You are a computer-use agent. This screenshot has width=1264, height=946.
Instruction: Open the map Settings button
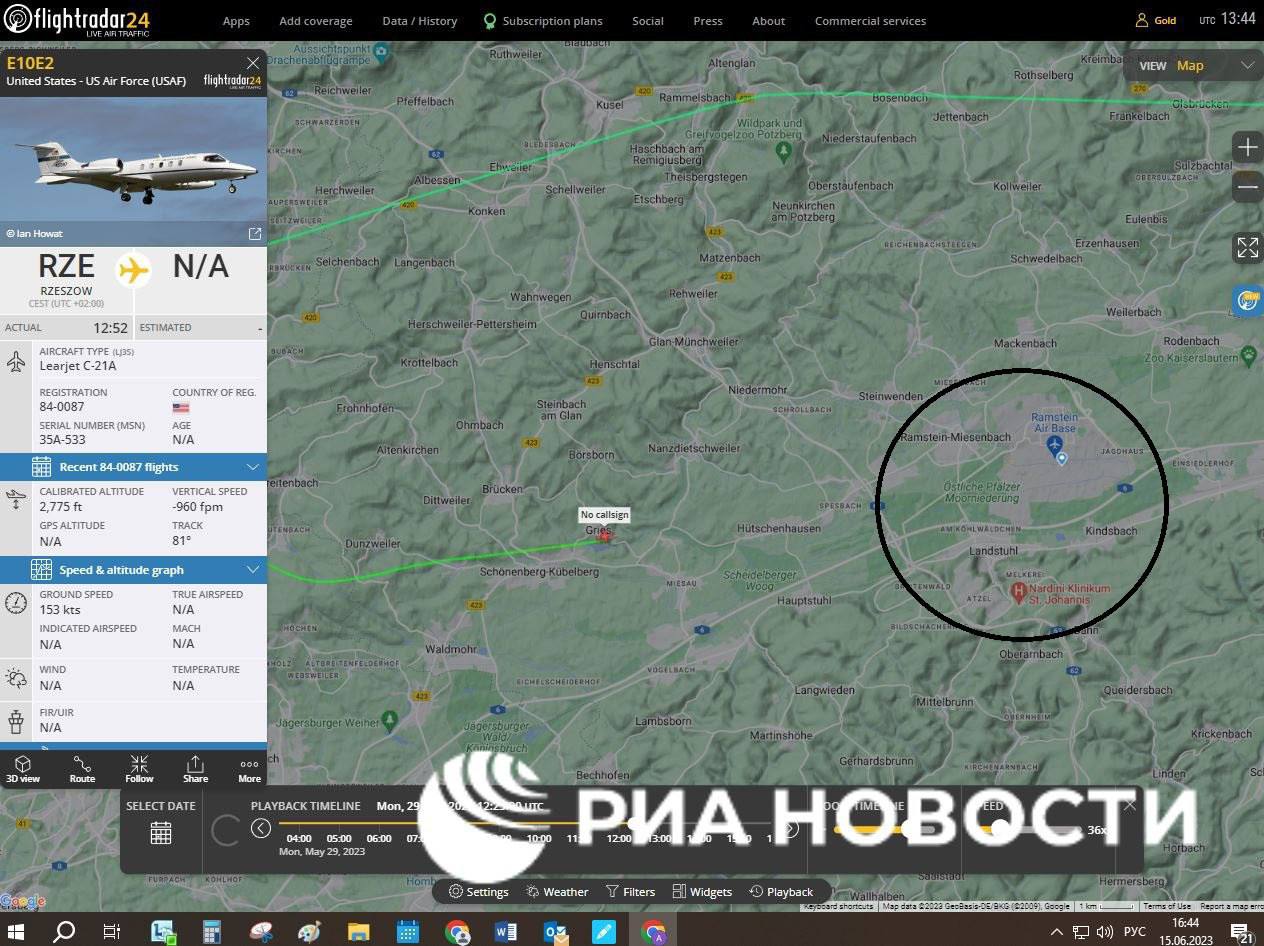point(479,892)
